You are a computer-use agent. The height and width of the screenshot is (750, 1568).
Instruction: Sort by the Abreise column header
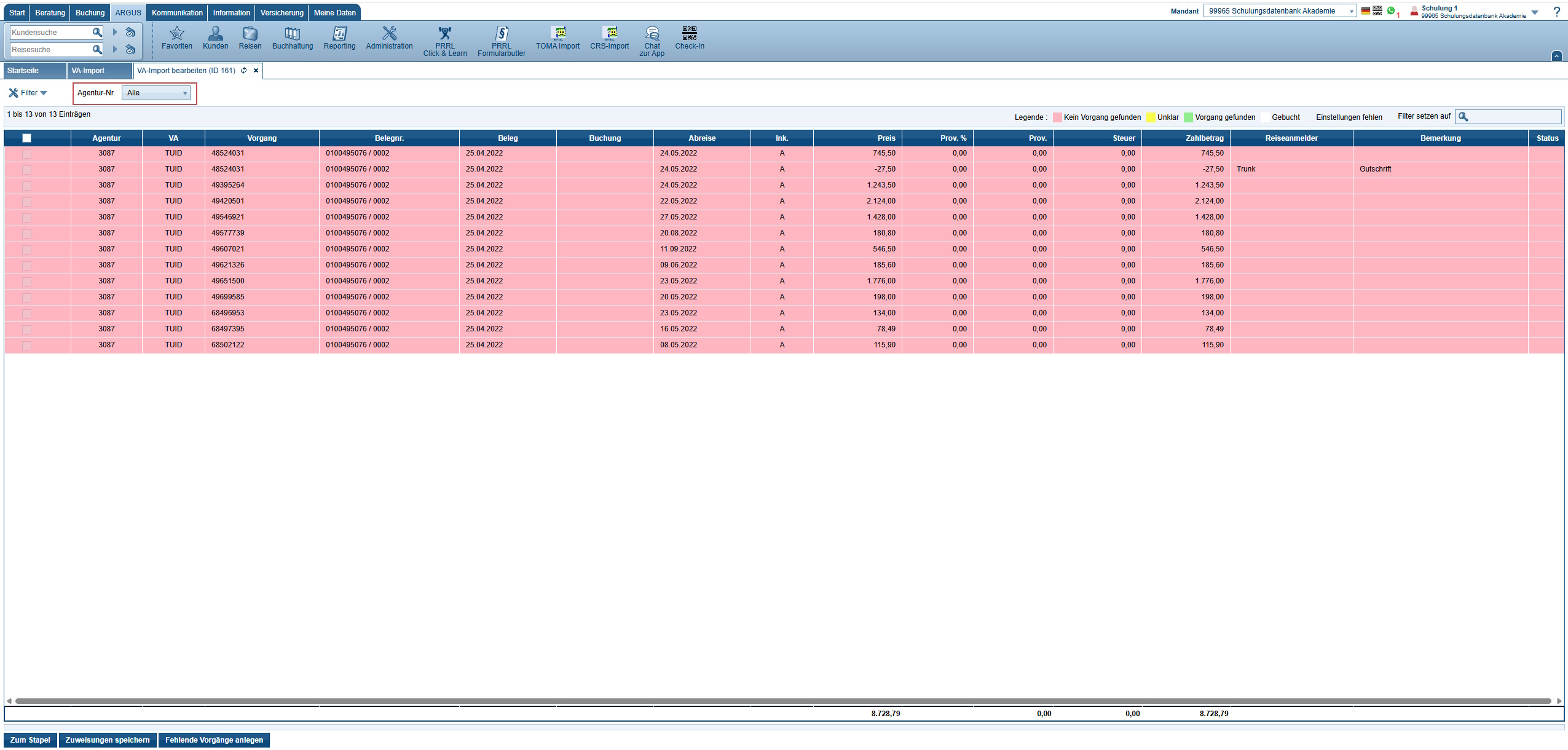point(702,138)
